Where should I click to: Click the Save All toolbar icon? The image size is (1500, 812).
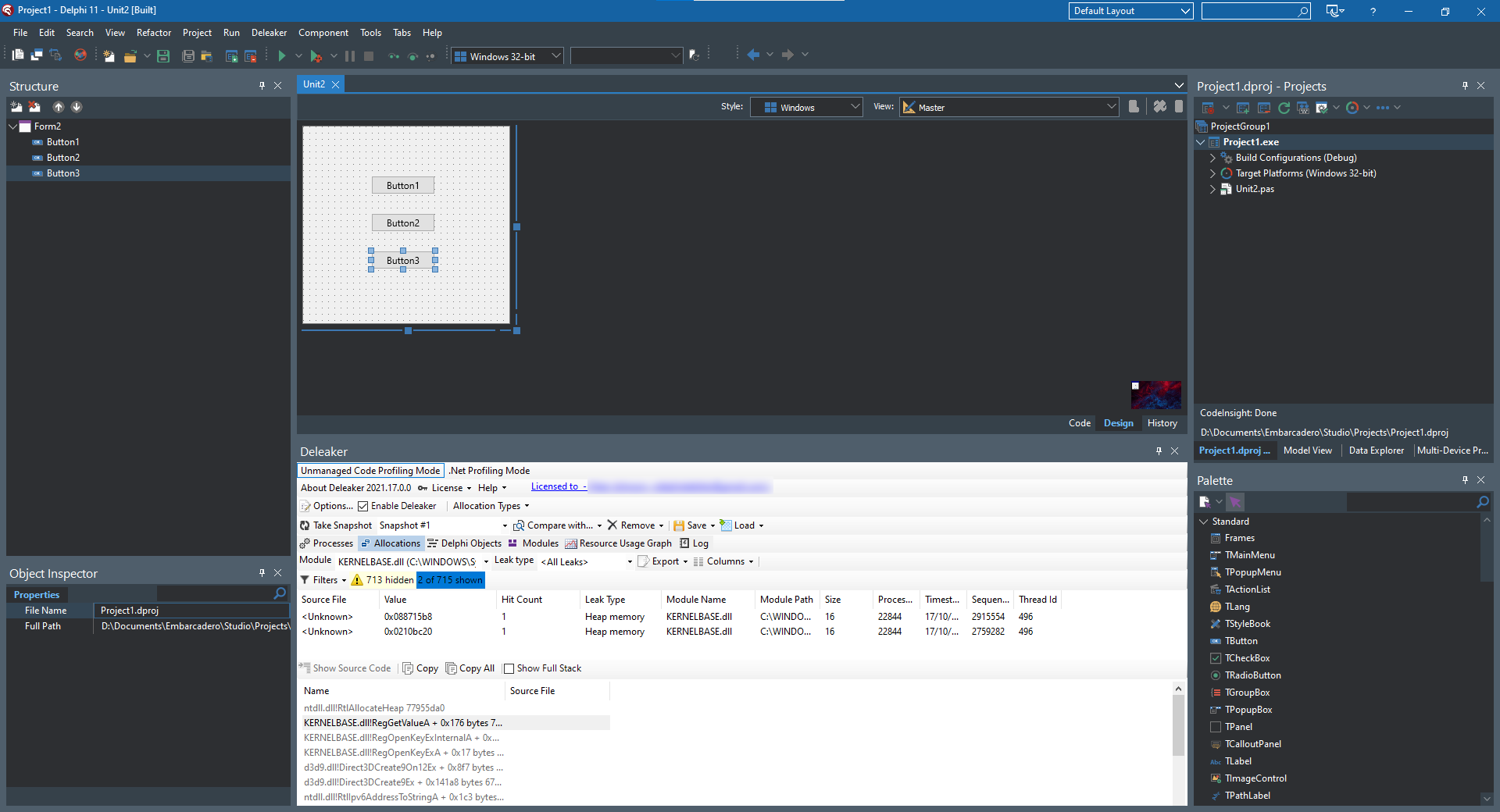(187, 55)
